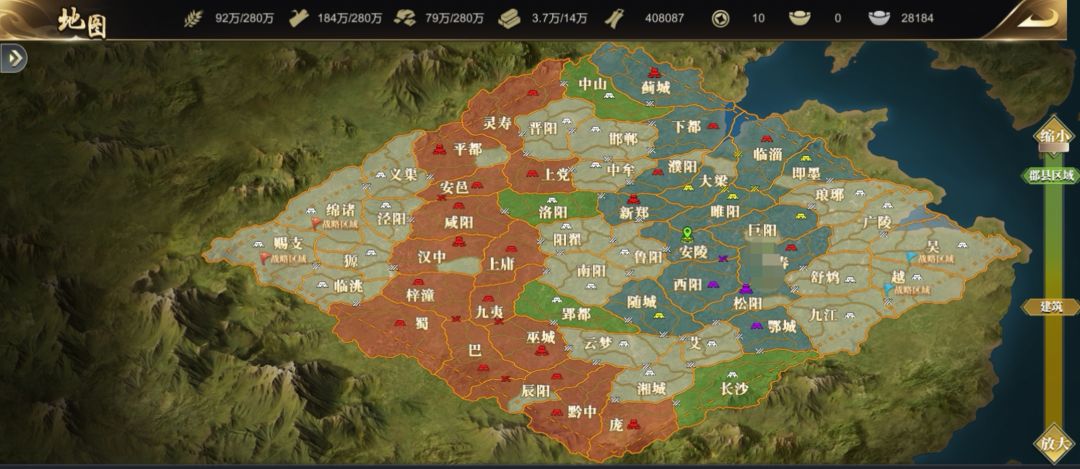Viewport: 1080px width, 469px height.
Task: Click the red city icon at 咸阳
Action: click(x=459, y=205)
